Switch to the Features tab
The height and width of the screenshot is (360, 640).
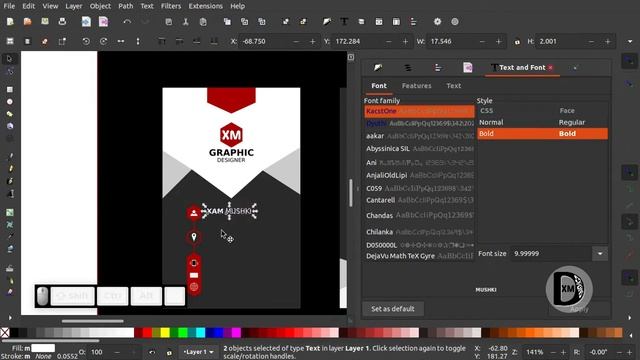(x=416, y=86)
